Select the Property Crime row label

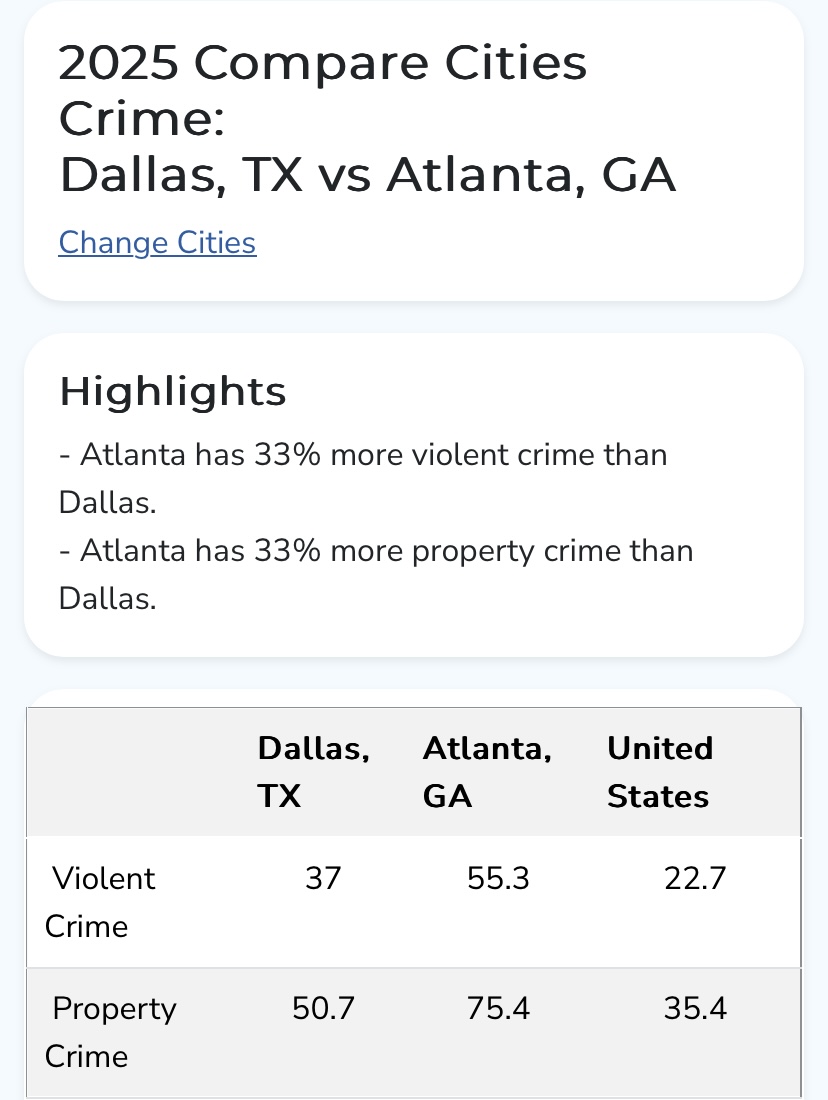click(x=110, y=1032)
